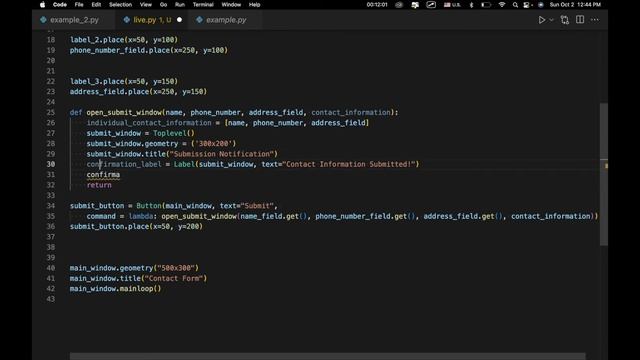
Task: Click the underlined 'confirma' text
Action: (x=103, y=175)
